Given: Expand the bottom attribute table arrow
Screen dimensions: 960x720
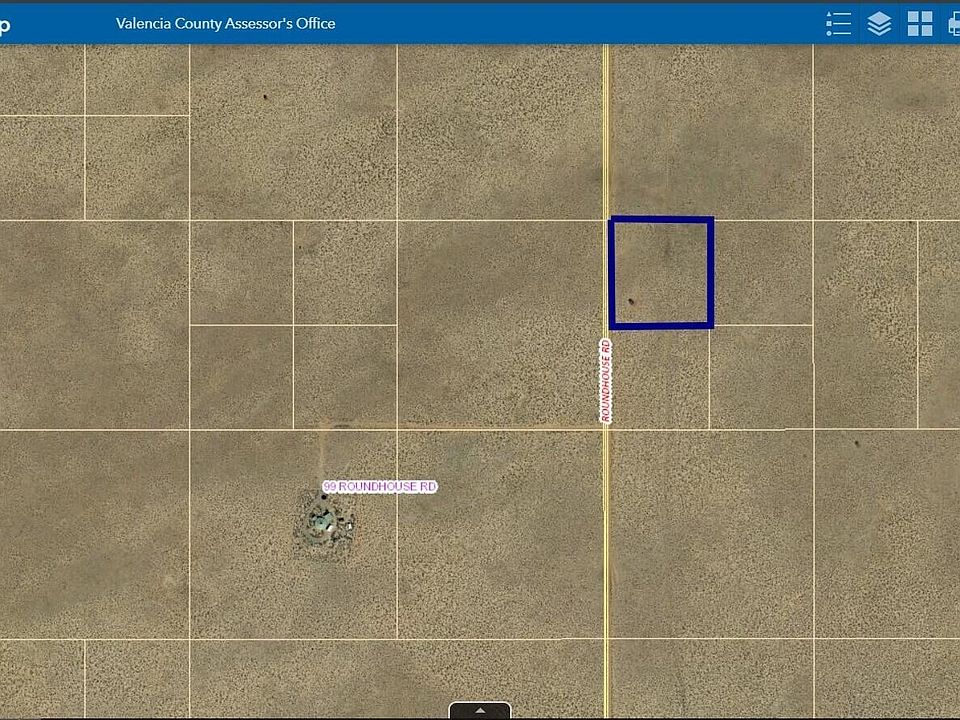Looking at the screenshot, I should click(480, 710).
